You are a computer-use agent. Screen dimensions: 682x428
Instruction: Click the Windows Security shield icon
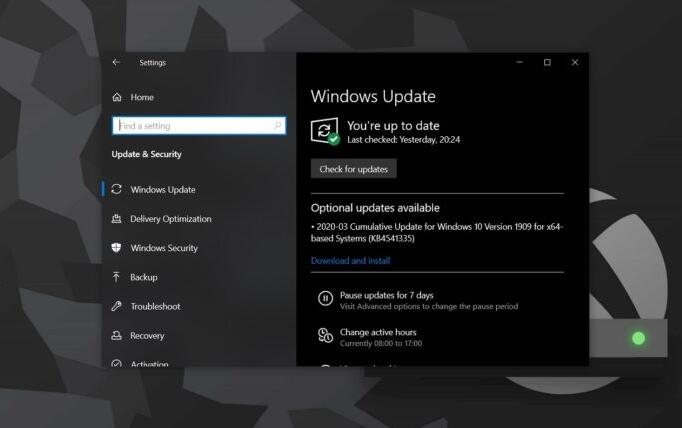click(116, 247)
